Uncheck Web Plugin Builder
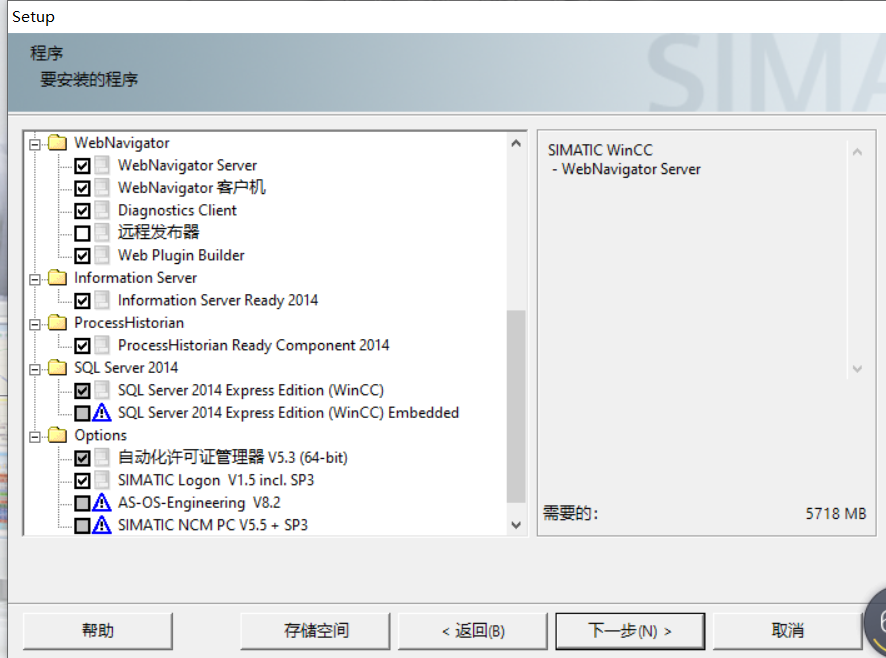The image size is (886, 658). coord(84,255)
